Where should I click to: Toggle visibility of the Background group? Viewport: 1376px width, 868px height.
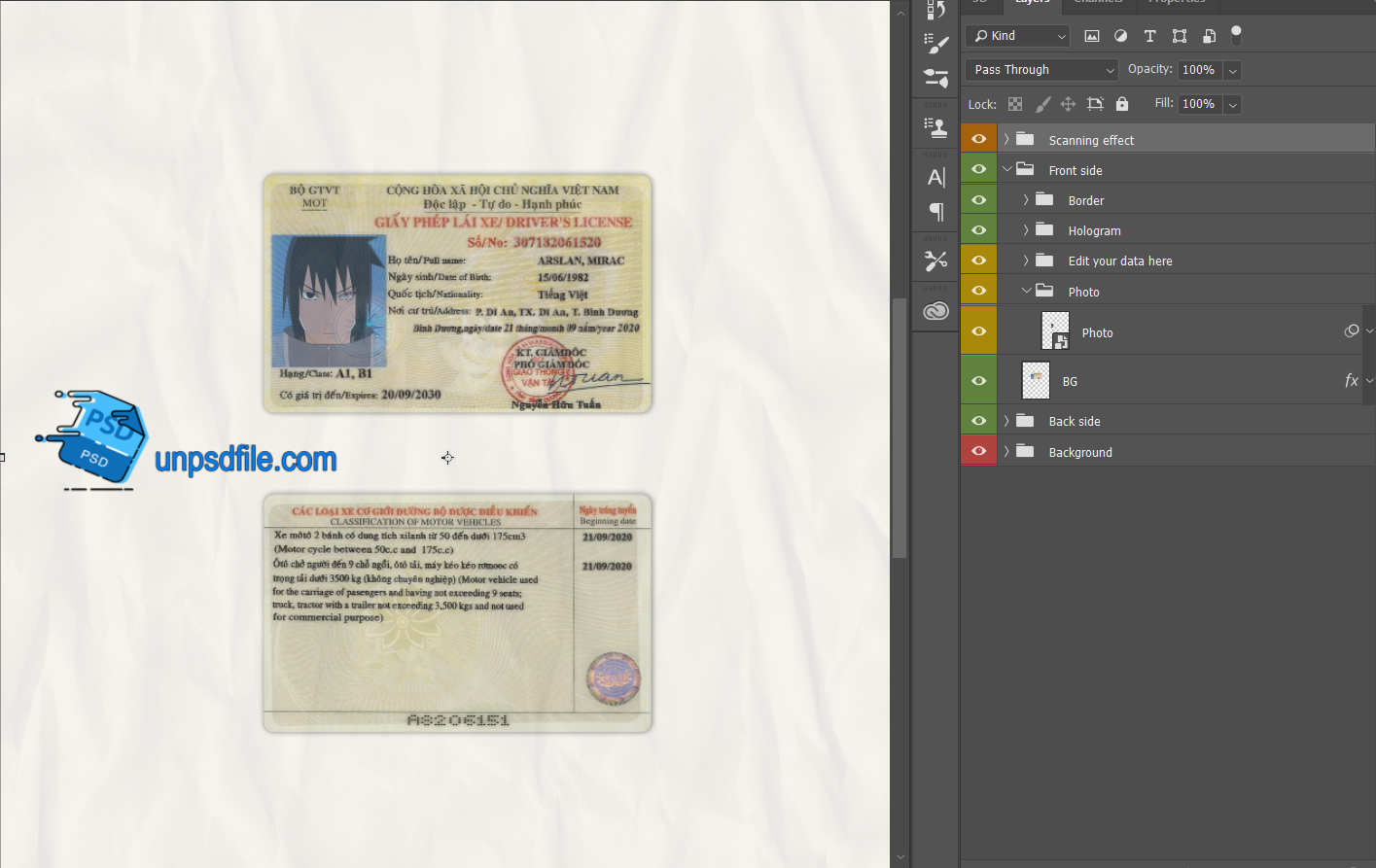click(x=978, y=451)
